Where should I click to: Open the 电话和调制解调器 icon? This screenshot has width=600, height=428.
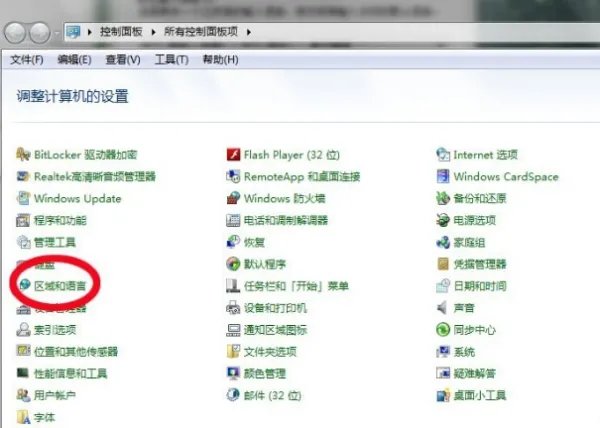(x=233, y=220)
